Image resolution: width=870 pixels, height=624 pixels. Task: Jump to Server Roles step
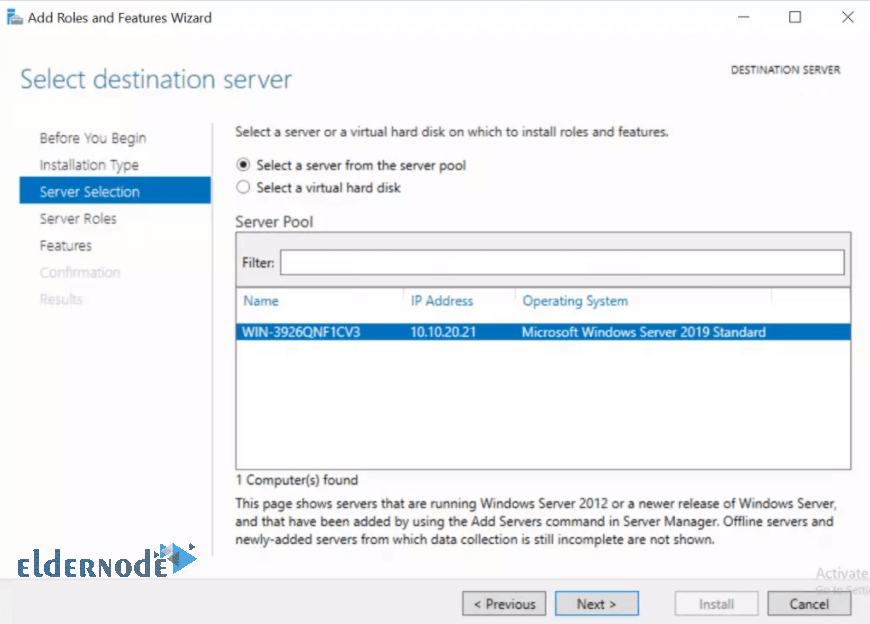point(78,219)
